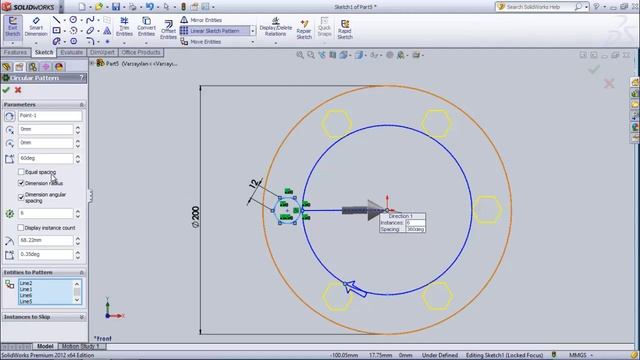Click the Circular Pattern help question mark

coord(82,78)
